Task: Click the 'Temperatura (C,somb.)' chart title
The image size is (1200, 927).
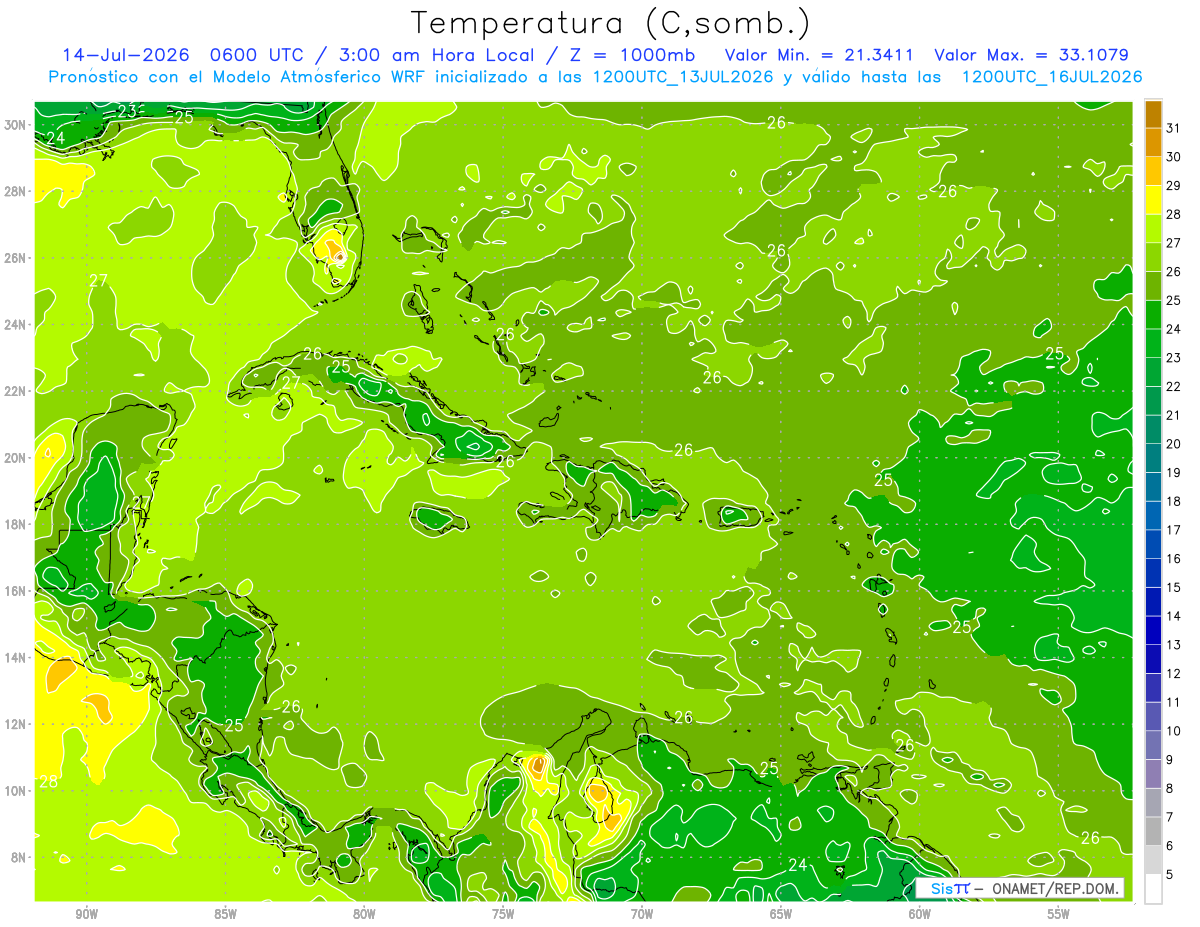Action: pyautogui.click(x=610, y=23)
